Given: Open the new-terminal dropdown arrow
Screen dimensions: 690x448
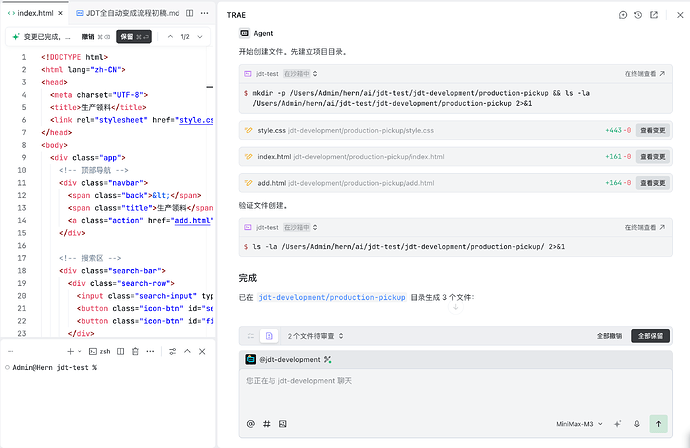Looking at the screenshot, I should (80, 351).
